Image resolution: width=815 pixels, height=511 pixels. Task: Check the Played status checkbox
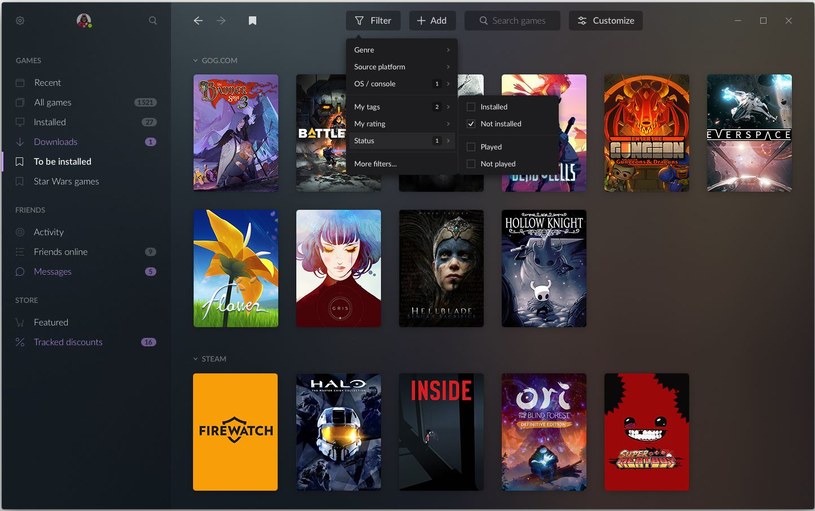471,147
